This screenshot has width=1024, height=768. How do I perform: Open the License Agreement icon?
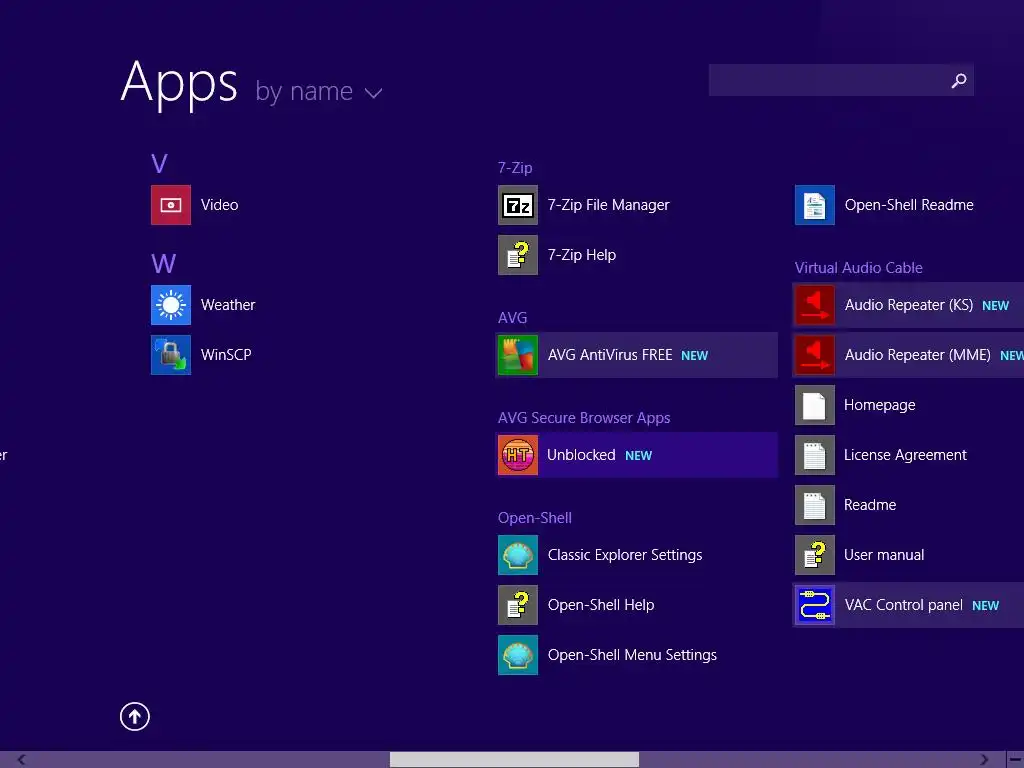814,455
